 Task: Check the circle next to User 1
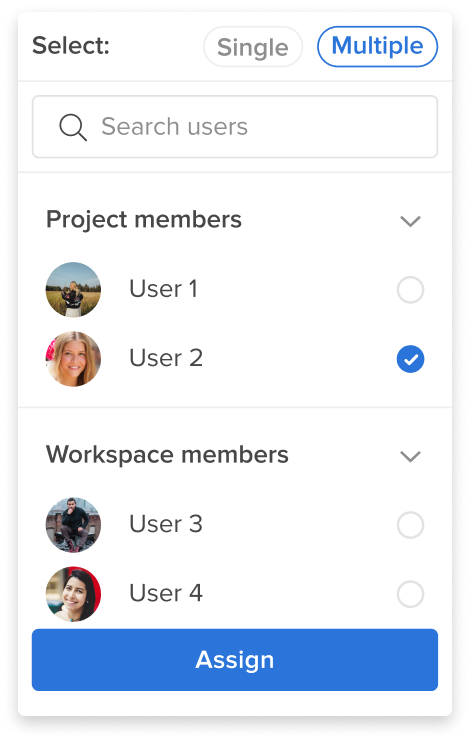[x=410, y=290]
